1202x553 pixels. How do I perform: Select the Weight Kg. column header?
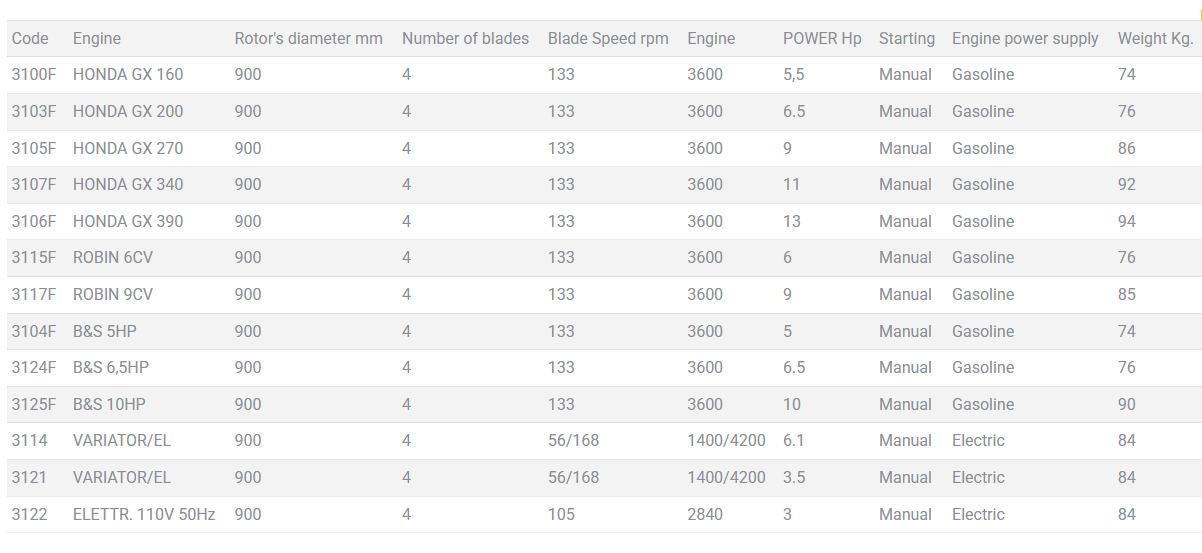tap(1155, 39)
